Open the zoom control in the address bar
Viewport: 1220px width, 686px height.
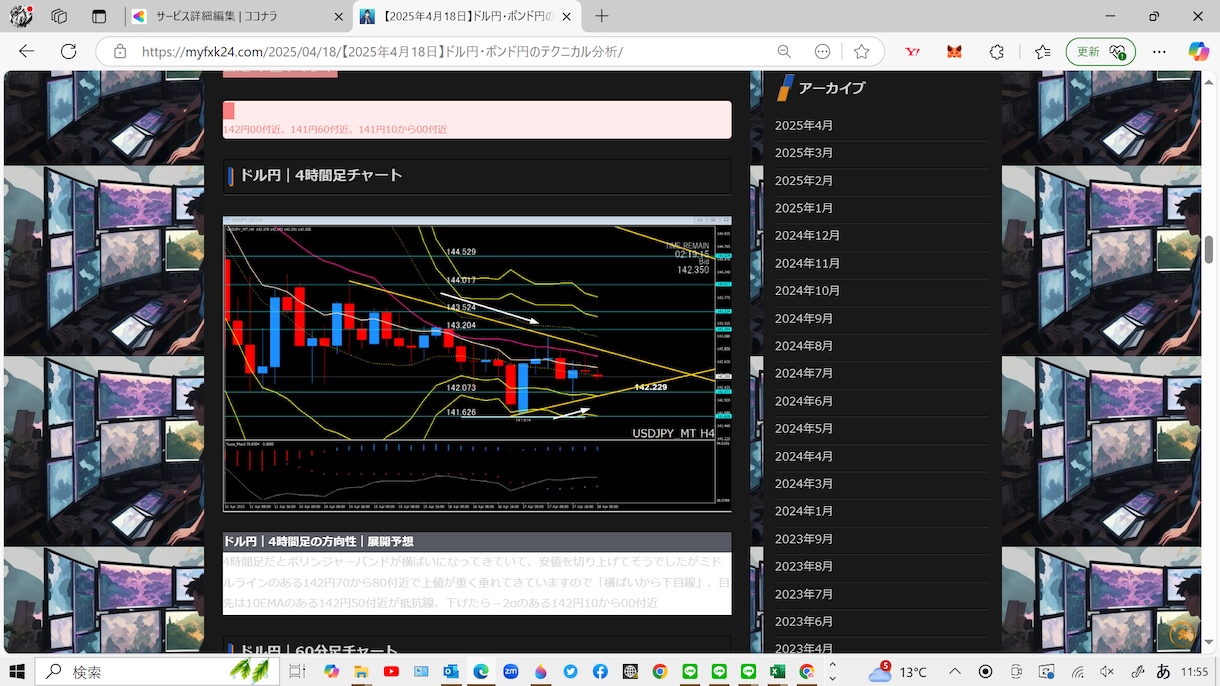785,51
